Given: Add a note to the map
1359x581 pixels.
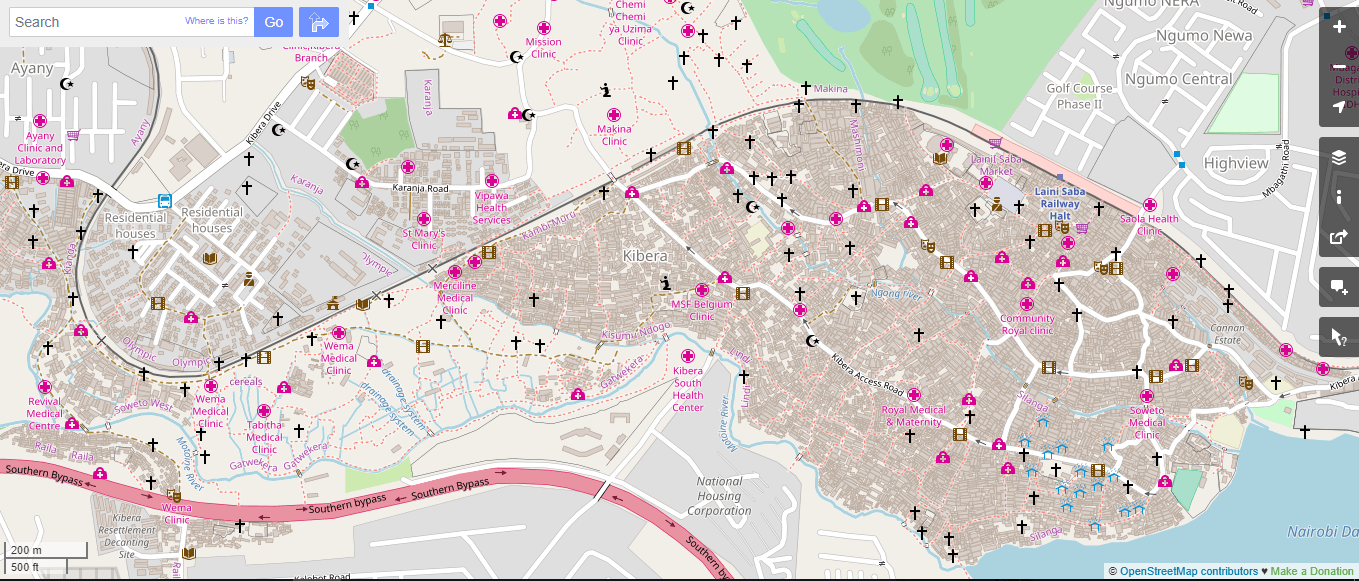Looking at the screenshot, I should click(x=1338, y=287).
